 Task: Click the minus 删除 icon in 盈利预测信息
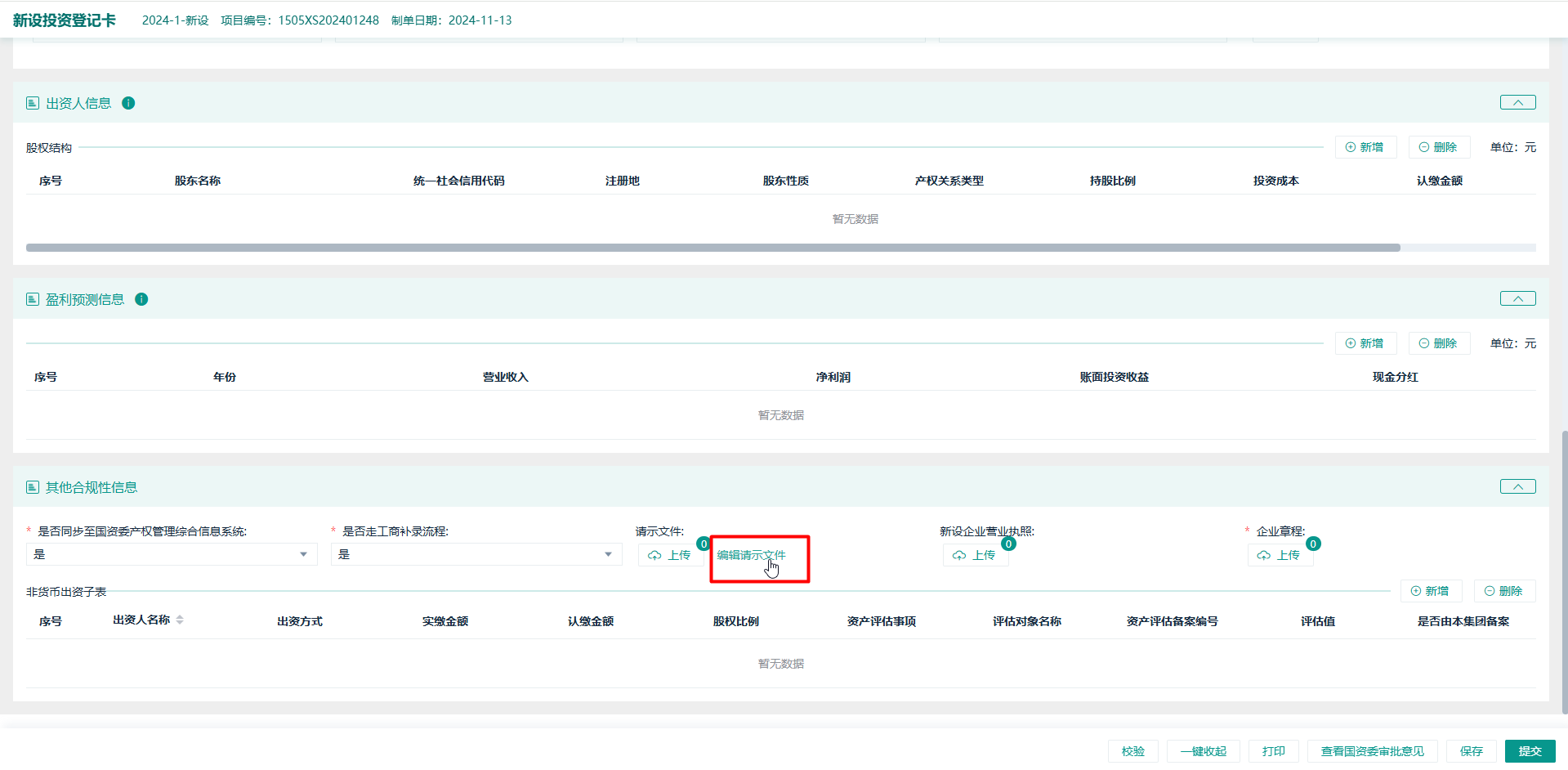point(1423,343)
